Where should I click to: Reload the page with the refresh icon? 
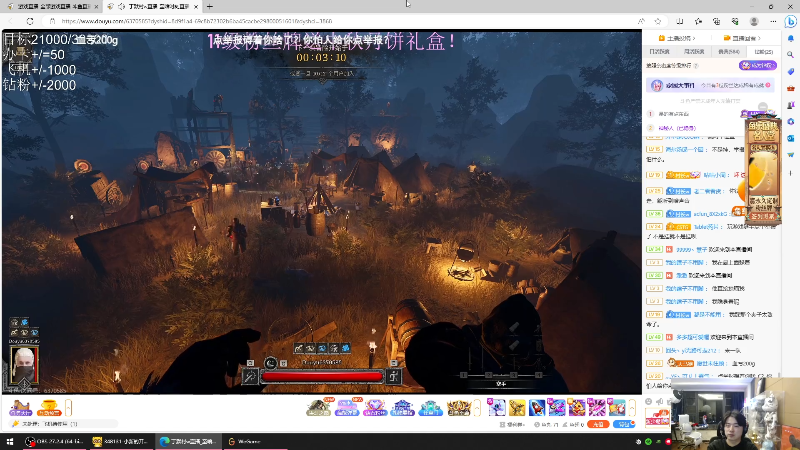point(30,21)
